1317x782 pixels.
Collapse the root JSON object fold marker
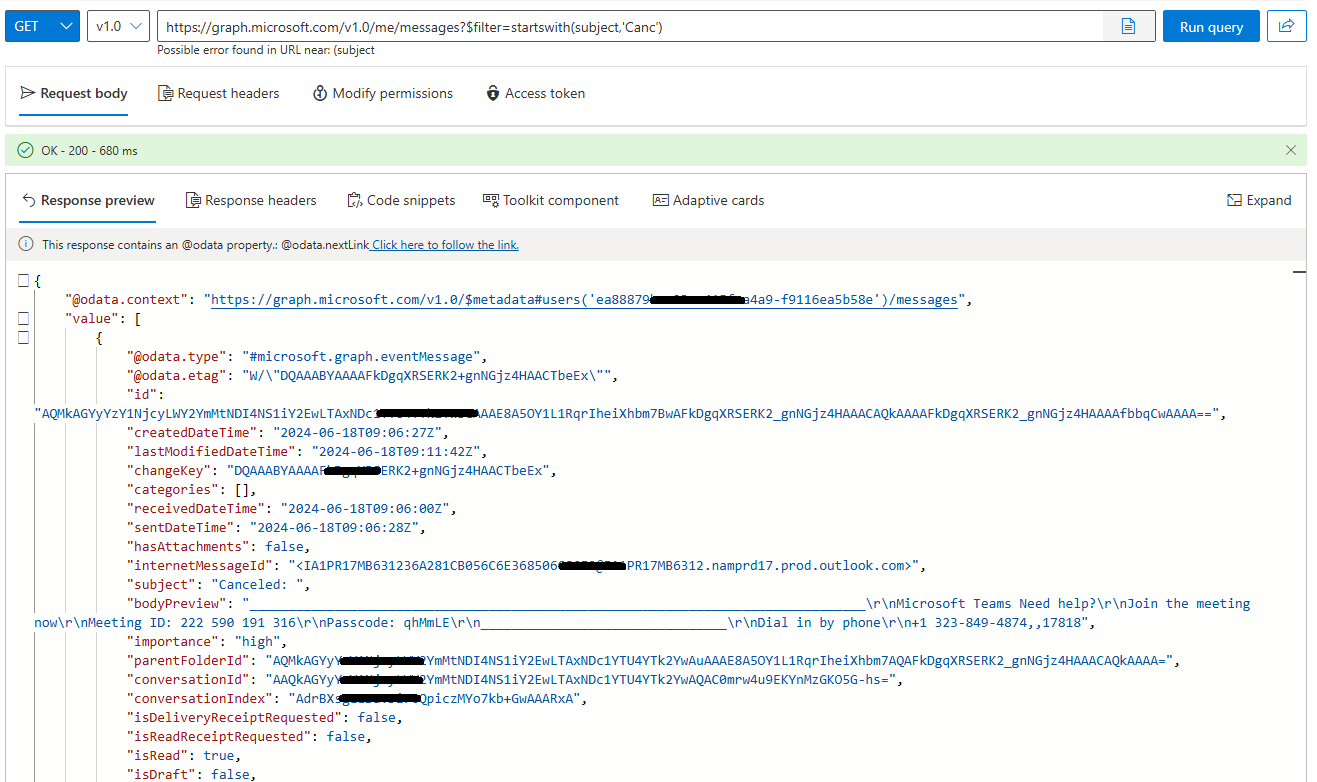coord(23,281)
